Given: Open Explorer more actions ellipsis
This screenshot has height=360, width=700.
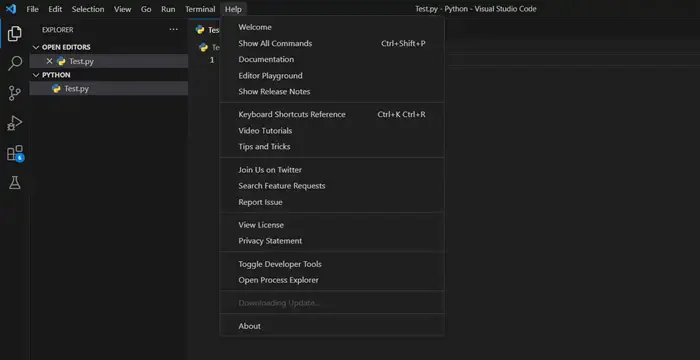Looking at the screenshot, I should coord(173,29).
